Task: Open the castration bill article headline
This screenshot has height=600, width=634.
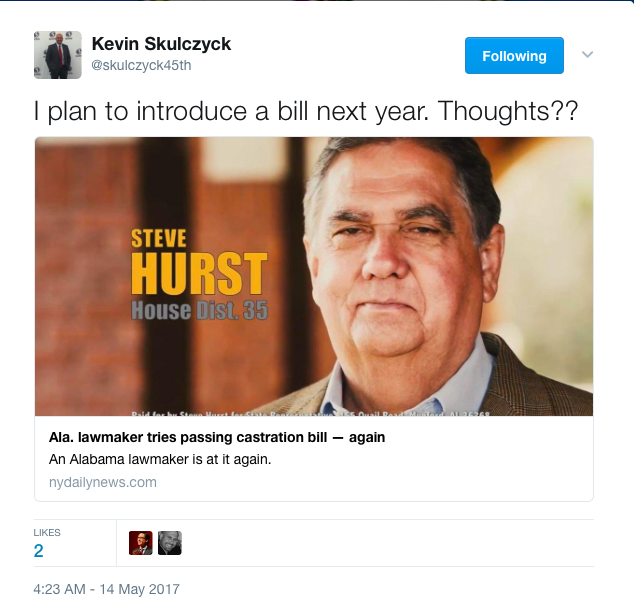Action: coord(217,437)
